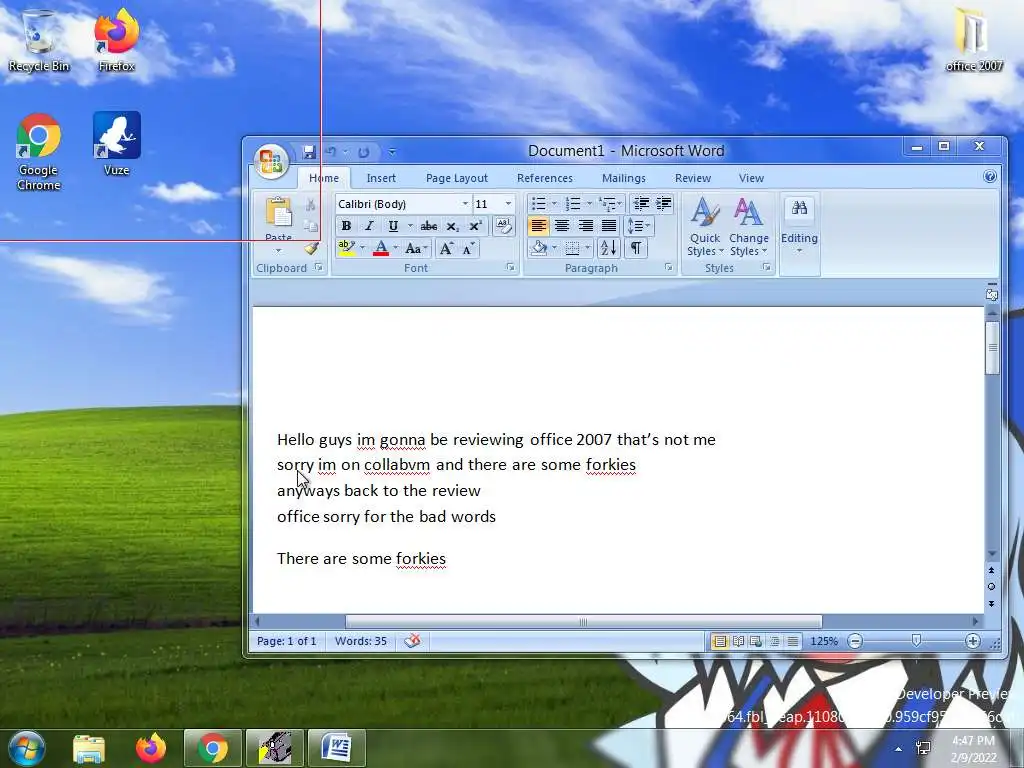Switch to the Page Layout tab
This screenshot has height=768, width=1024.
point(456,178)
